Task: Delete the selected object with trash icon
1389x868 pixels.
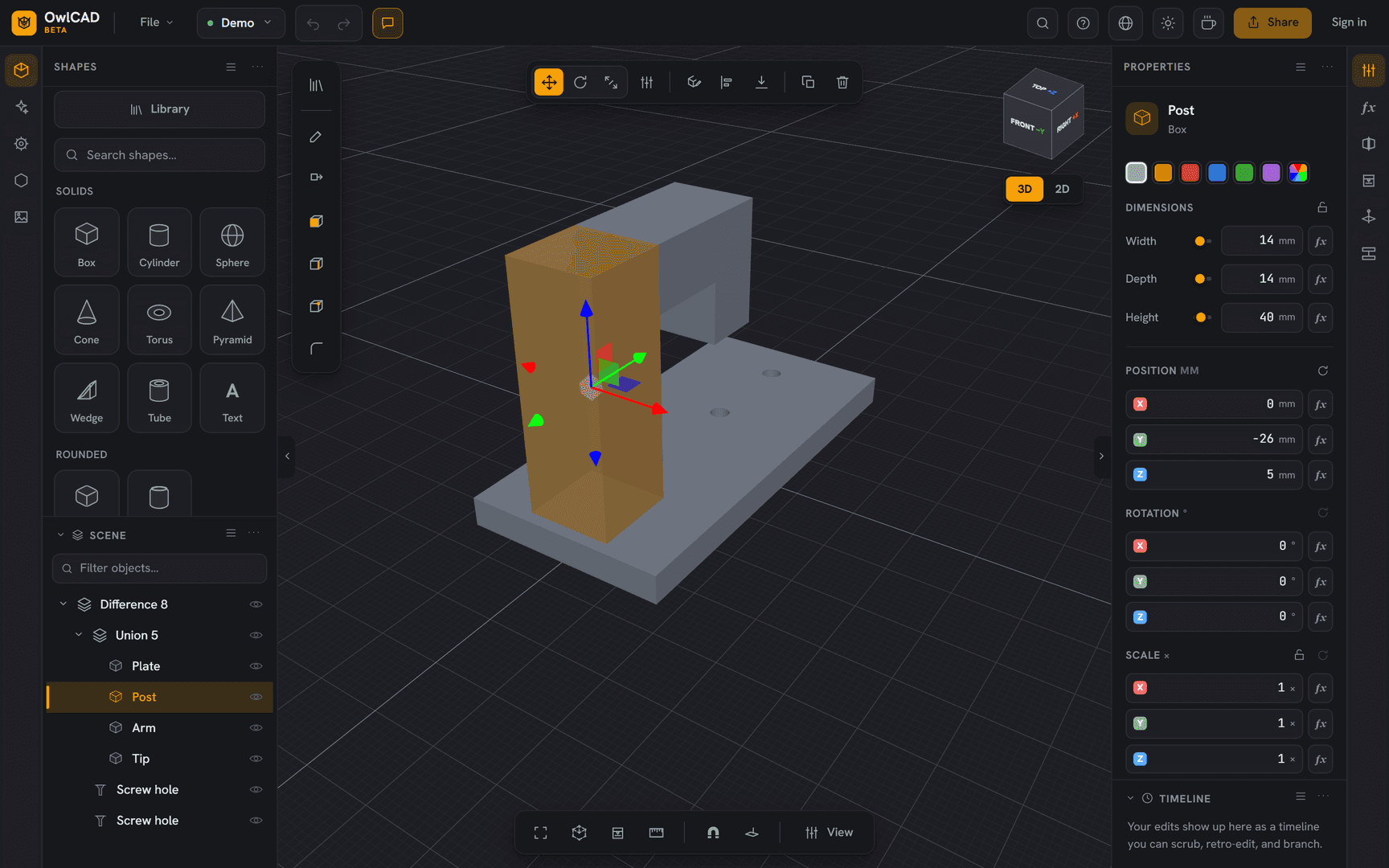Action: 842,82
